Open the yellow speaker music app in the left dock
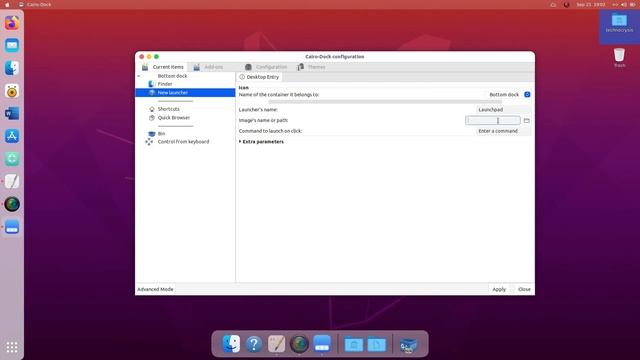Image resolution: width=640 pixels, height=360 pixels. tap(12, 91)
